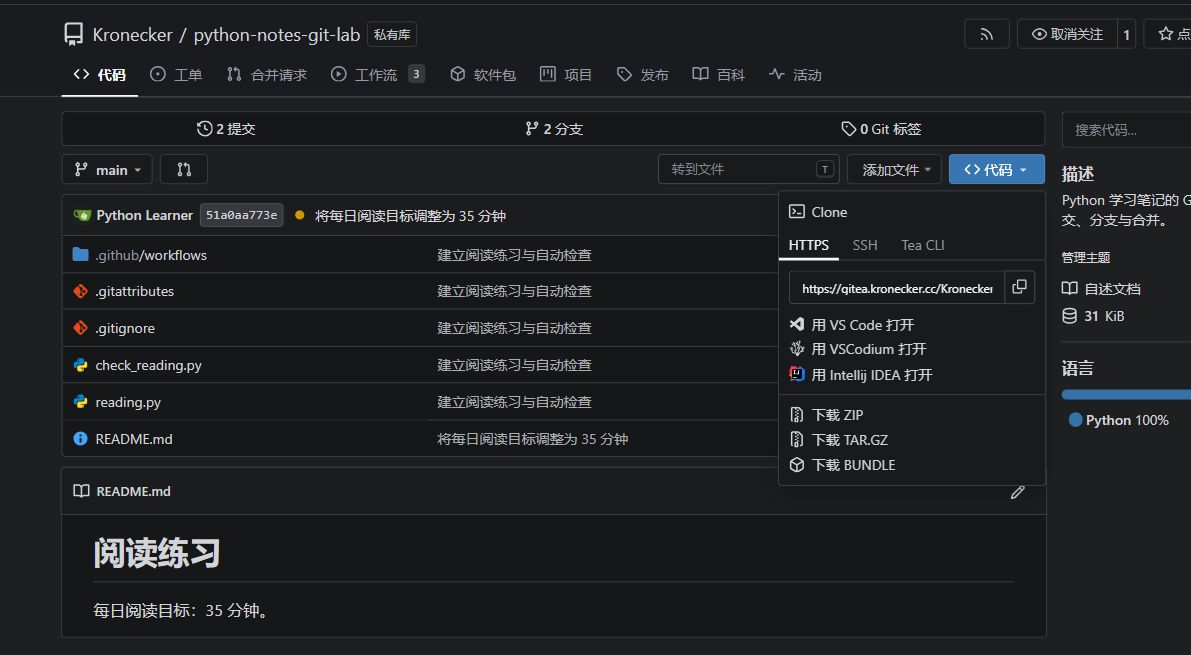
Task: Click the Python icon beside reading.py
Action: pyautogui.click(x=81, y=402)
